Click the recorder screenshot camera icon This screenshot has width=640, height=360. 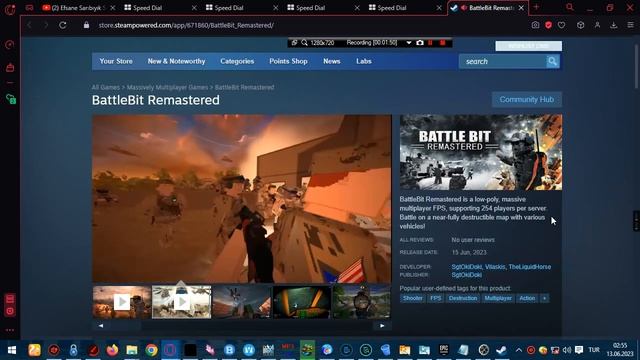420,43
